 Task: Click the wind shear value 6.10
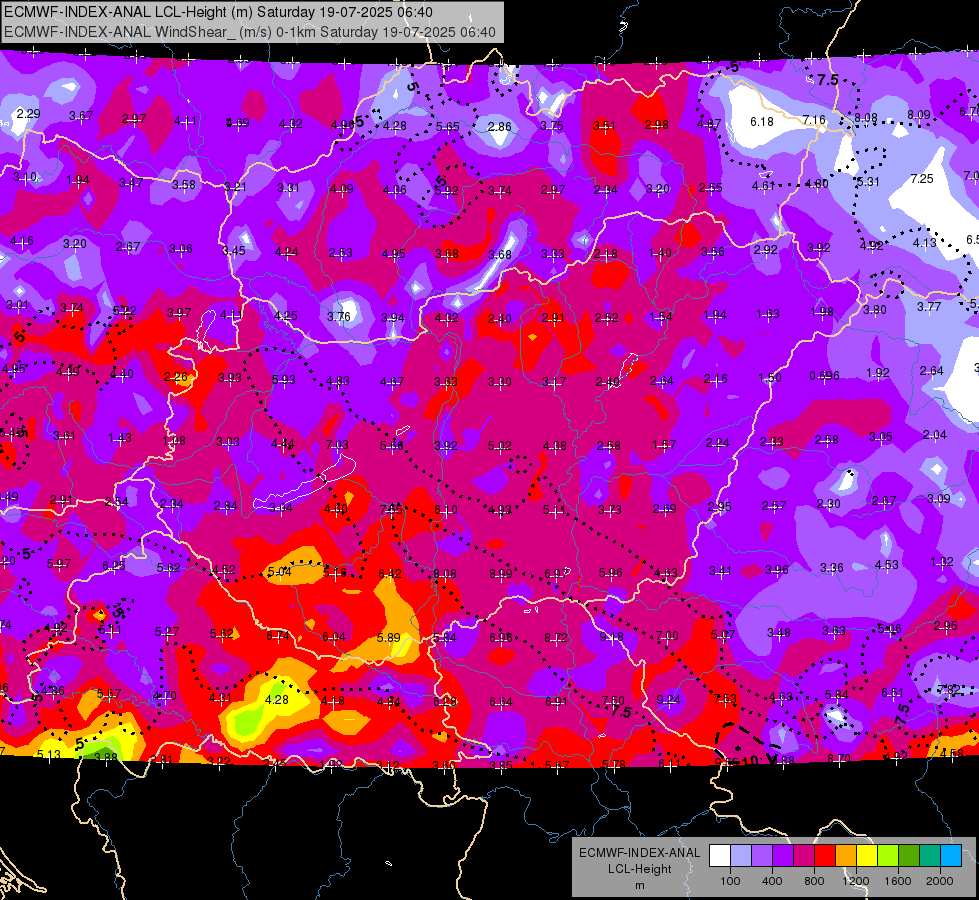[x=446, y=510]
